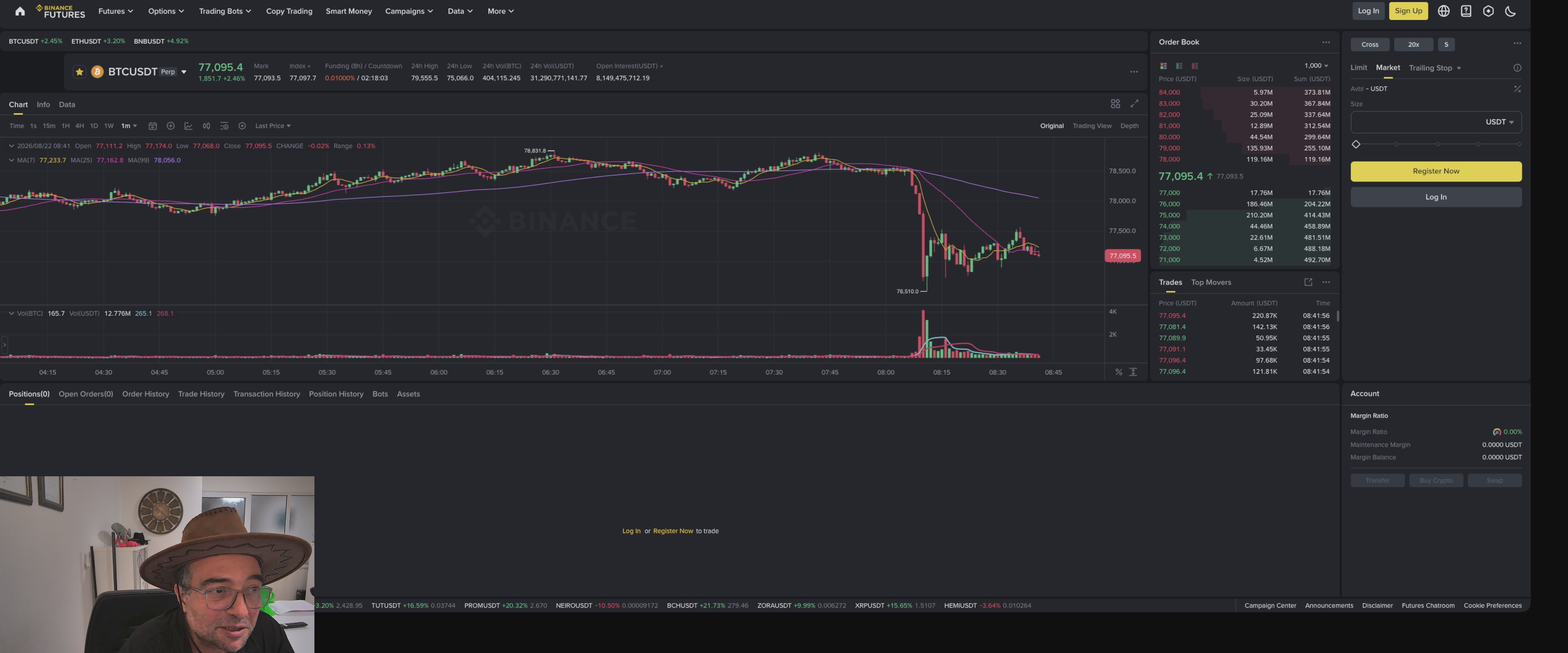Image resolution: width=1568 pixels, height=653 pixels.
Task: Open the Last Price dropdown
Action: [x=273, y=126]
